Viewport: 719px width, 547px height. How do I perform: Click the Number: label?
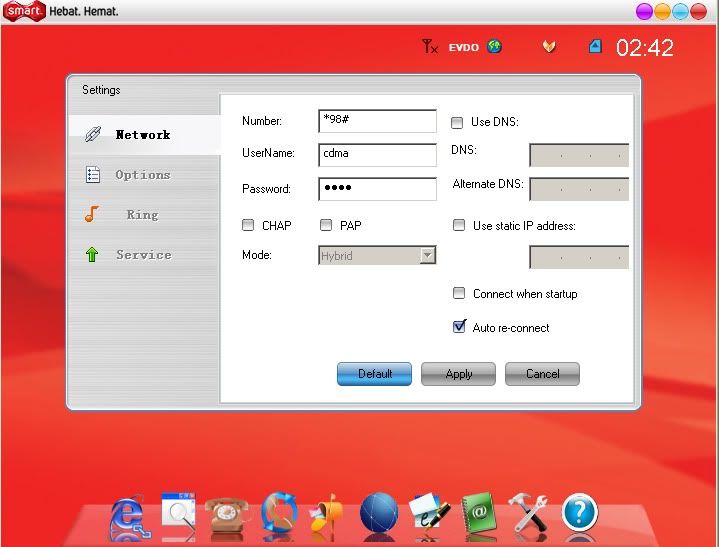tap(262, 121)
